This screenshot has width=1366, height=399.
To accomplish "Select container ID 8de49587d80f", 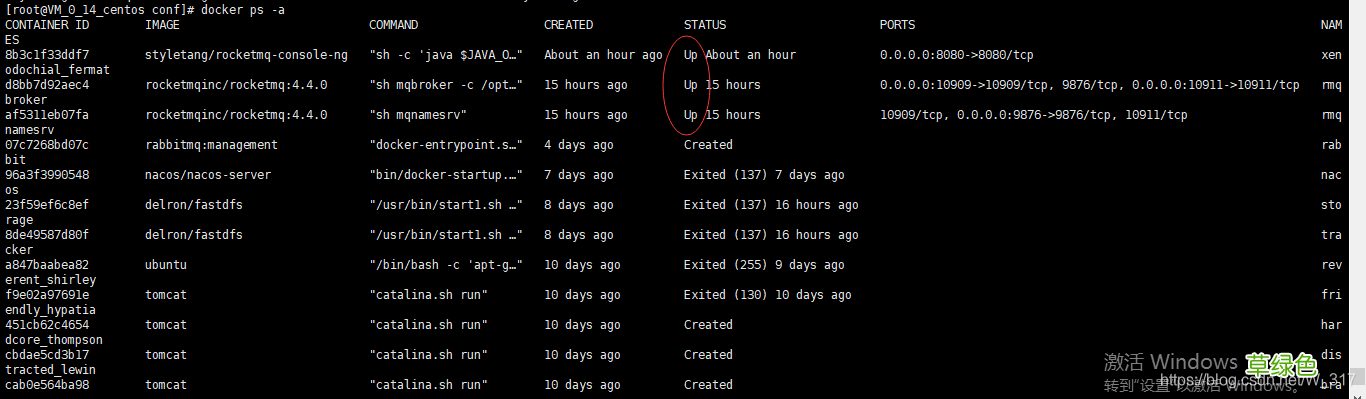I will click(x=47, y=235).
